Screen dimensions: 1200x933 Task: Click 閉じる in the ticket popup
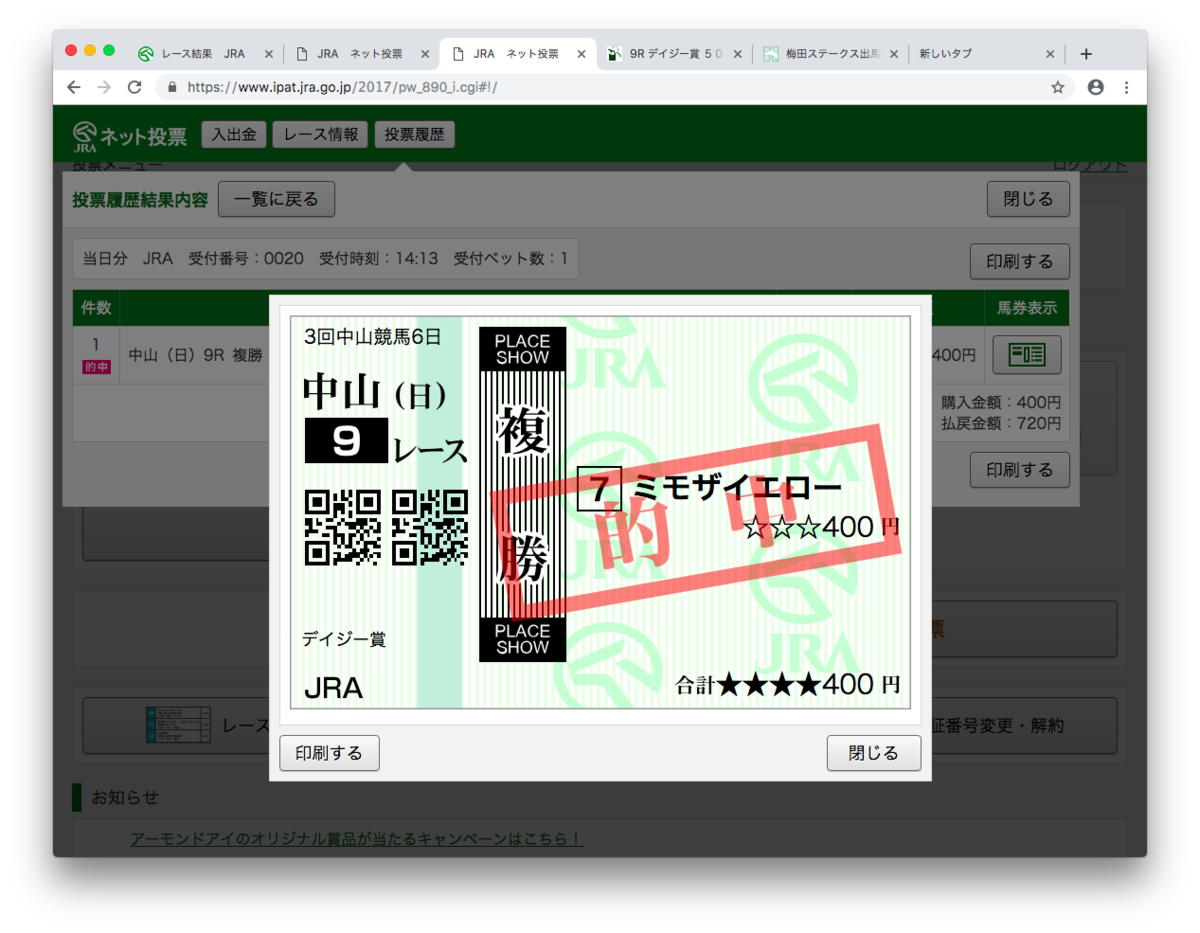[874, 753]
